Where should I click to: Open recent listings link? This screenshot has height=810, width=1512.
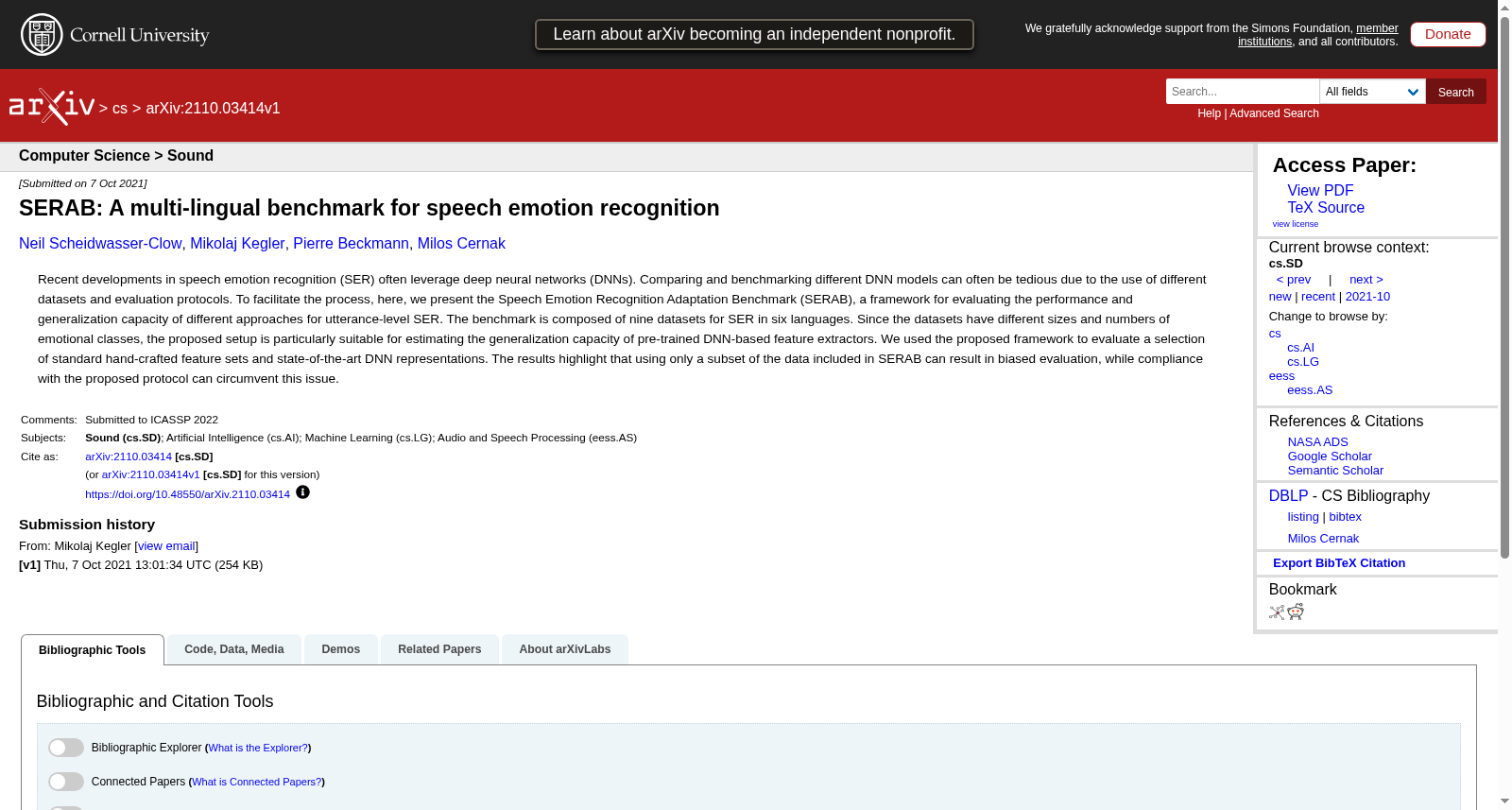pos(1318,297)
